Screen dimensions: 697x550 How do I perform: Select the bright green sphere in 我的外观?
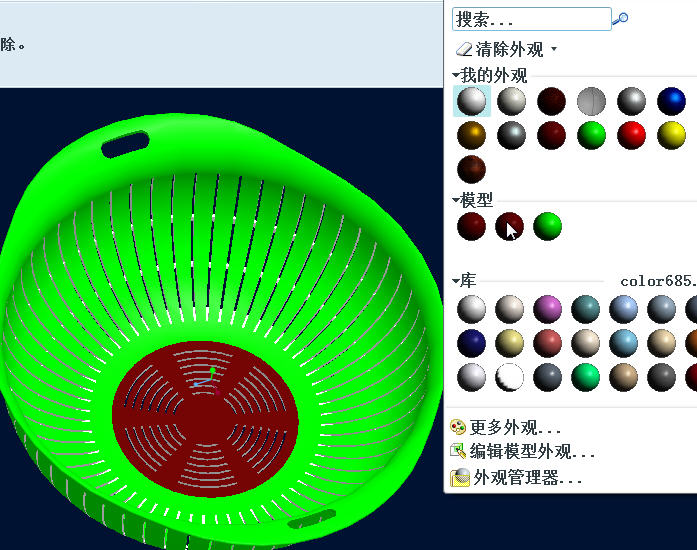[x=591, y=135]
